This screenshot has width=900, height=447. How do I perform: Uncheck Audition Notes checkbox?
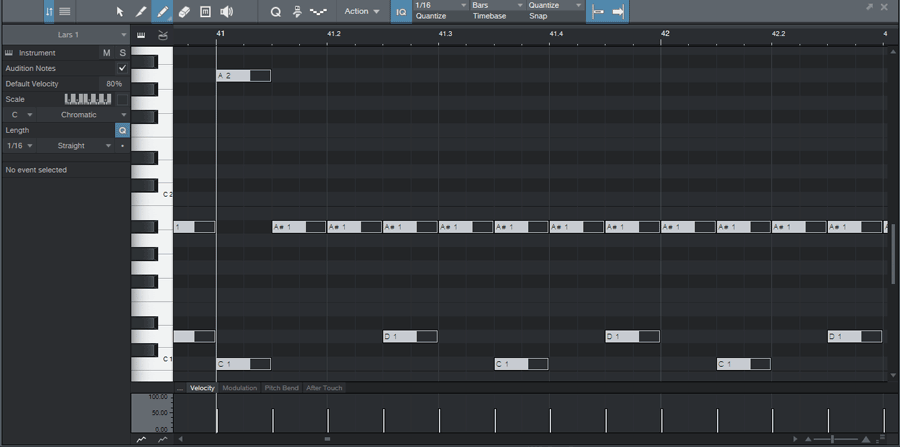(x=122, y=68)
